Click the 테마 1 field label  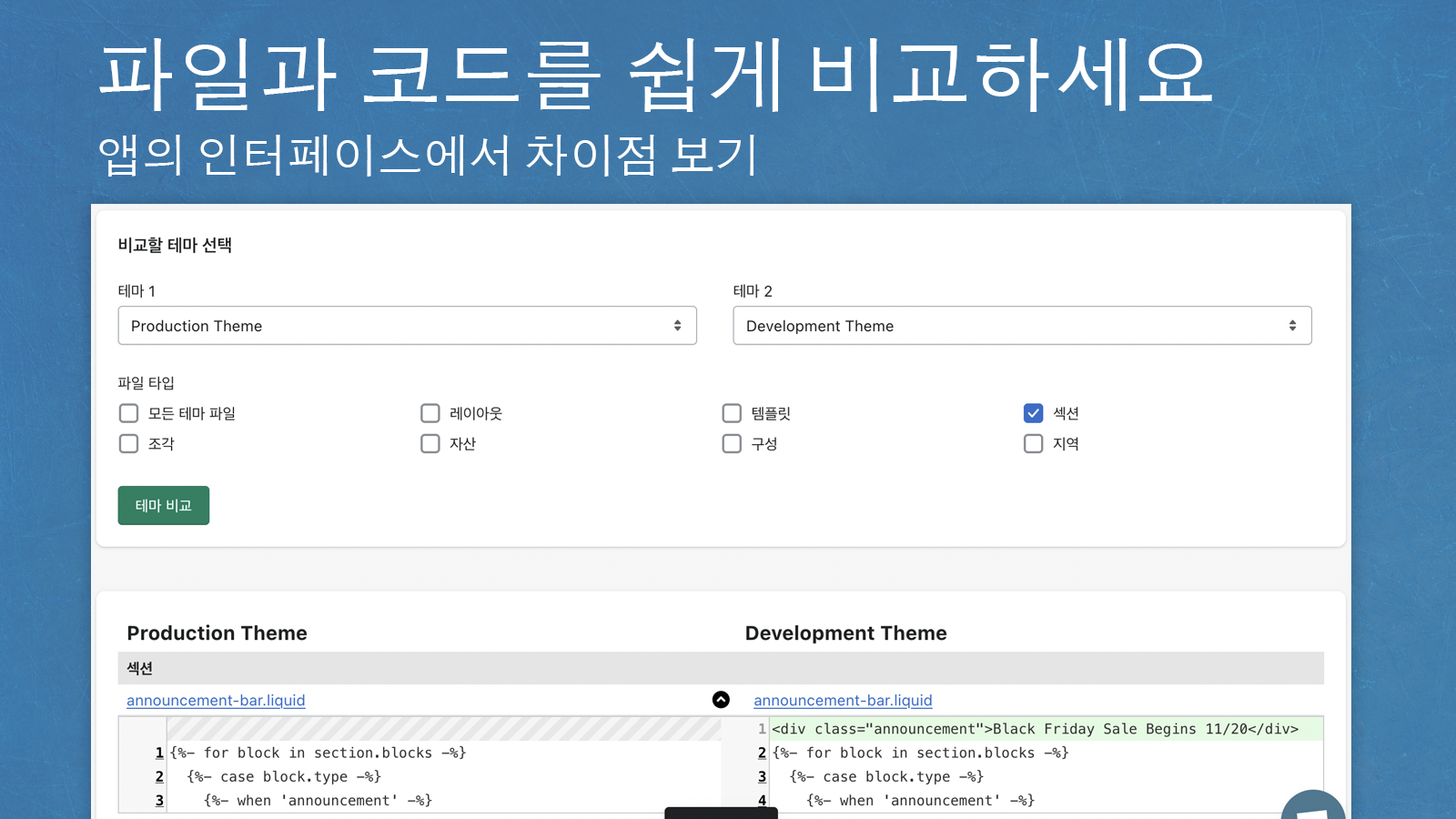(x=136, y=291)
